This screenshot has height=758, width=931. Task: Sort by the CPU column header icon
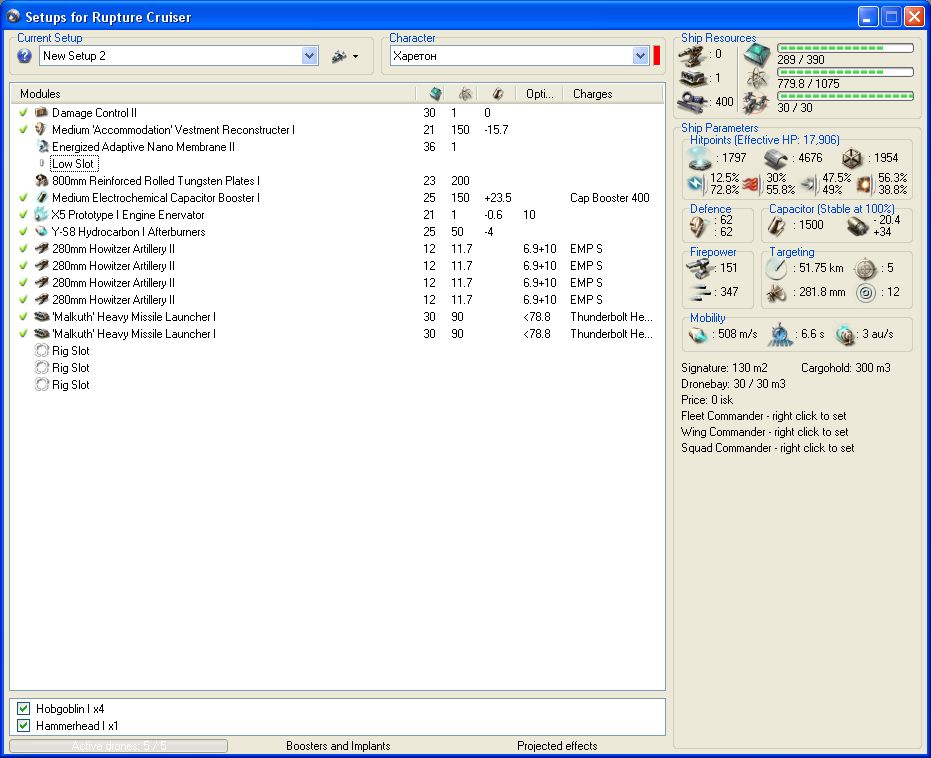point(436,93)
